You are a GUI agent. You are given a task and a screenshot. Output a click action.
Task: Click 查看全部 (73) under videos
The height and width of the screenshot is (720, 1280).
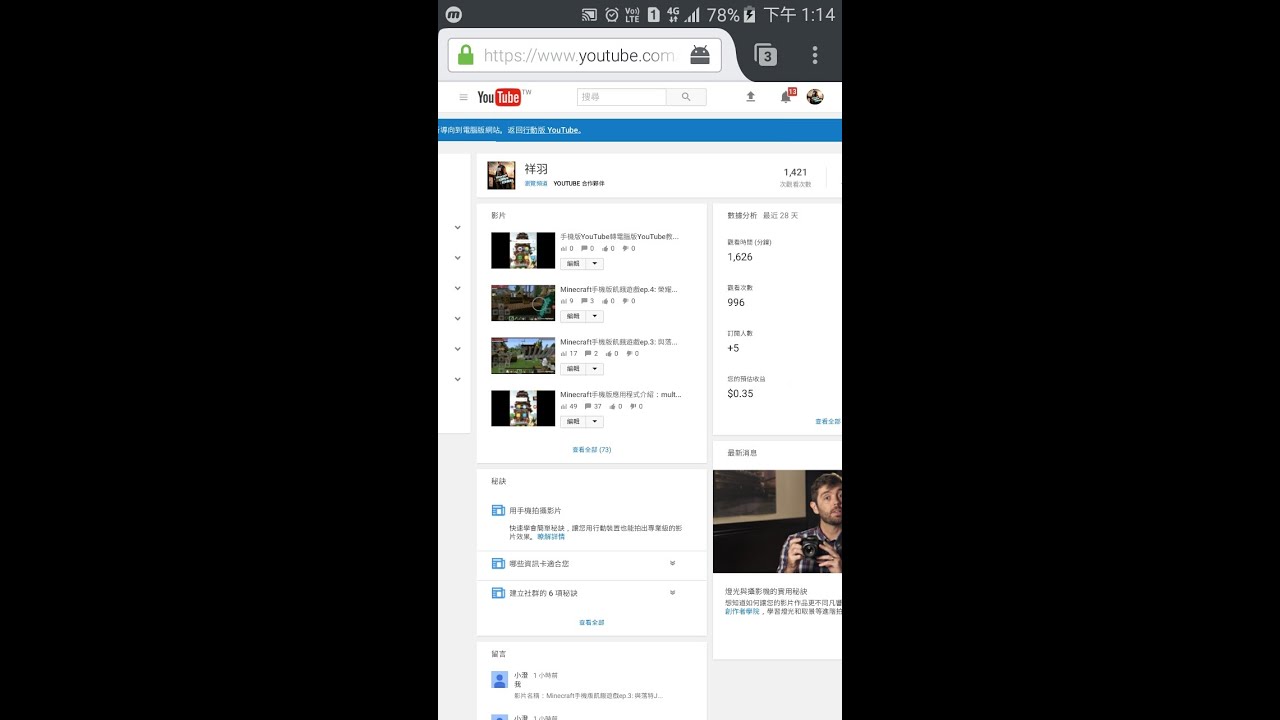pos(591,450)
